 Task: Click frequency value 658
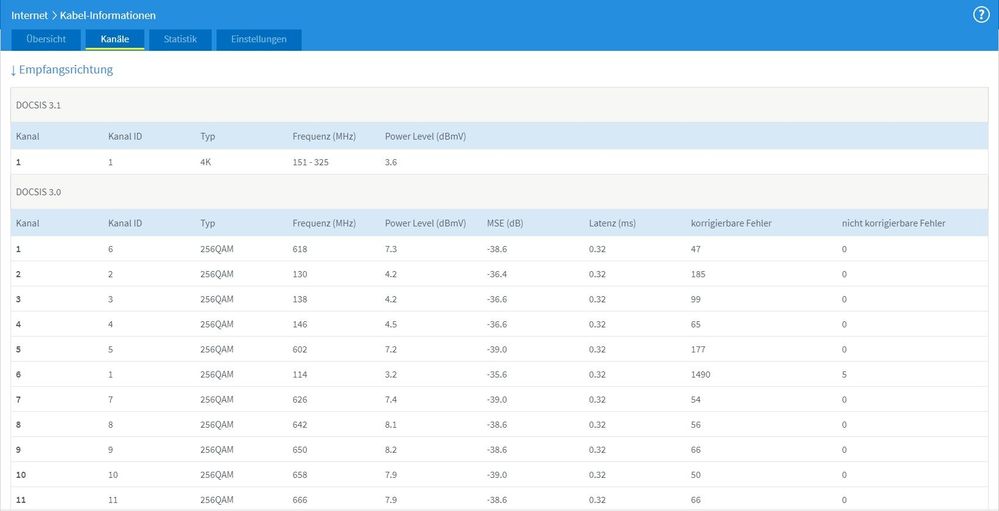coord(299,475)
